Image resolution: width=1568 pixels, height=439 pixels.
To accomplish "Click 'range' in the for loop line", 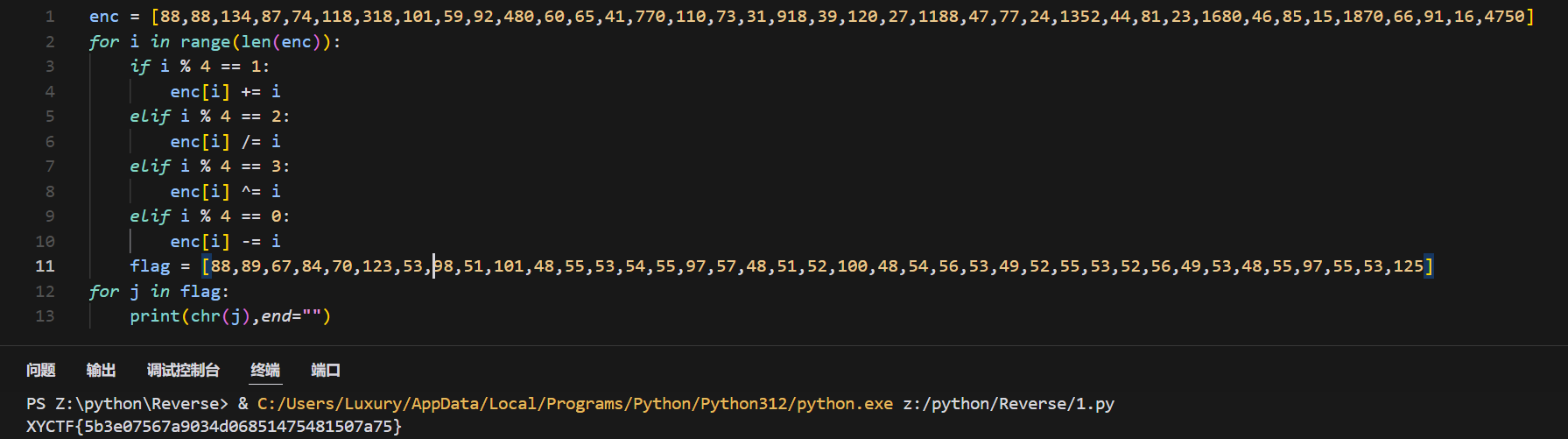I will (206, 42).
